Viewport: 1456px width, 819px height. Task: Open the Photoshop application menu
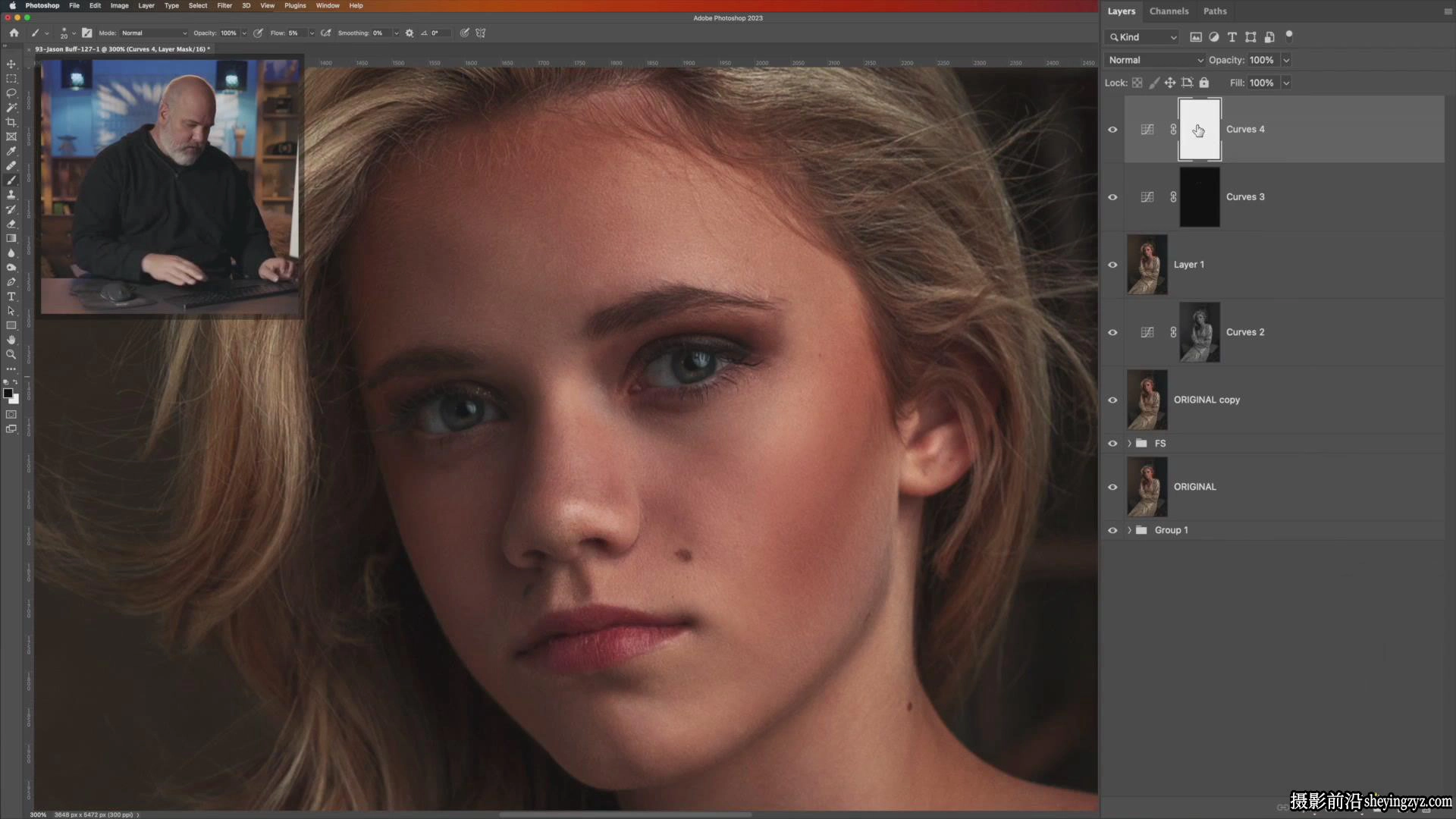click(x=42, y=5)
